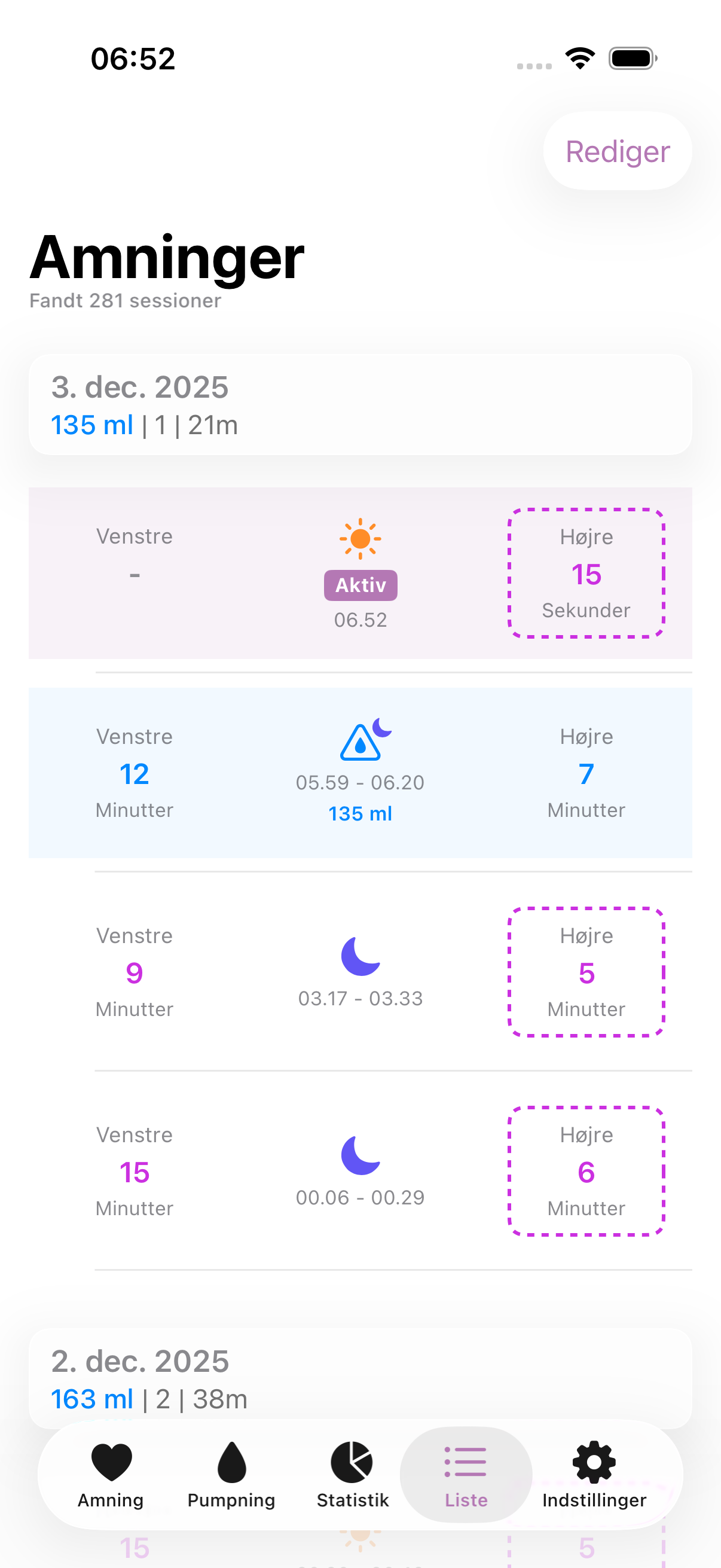Click the blue 135 ml amount link
721x1568 pixels.
point(360,813)
